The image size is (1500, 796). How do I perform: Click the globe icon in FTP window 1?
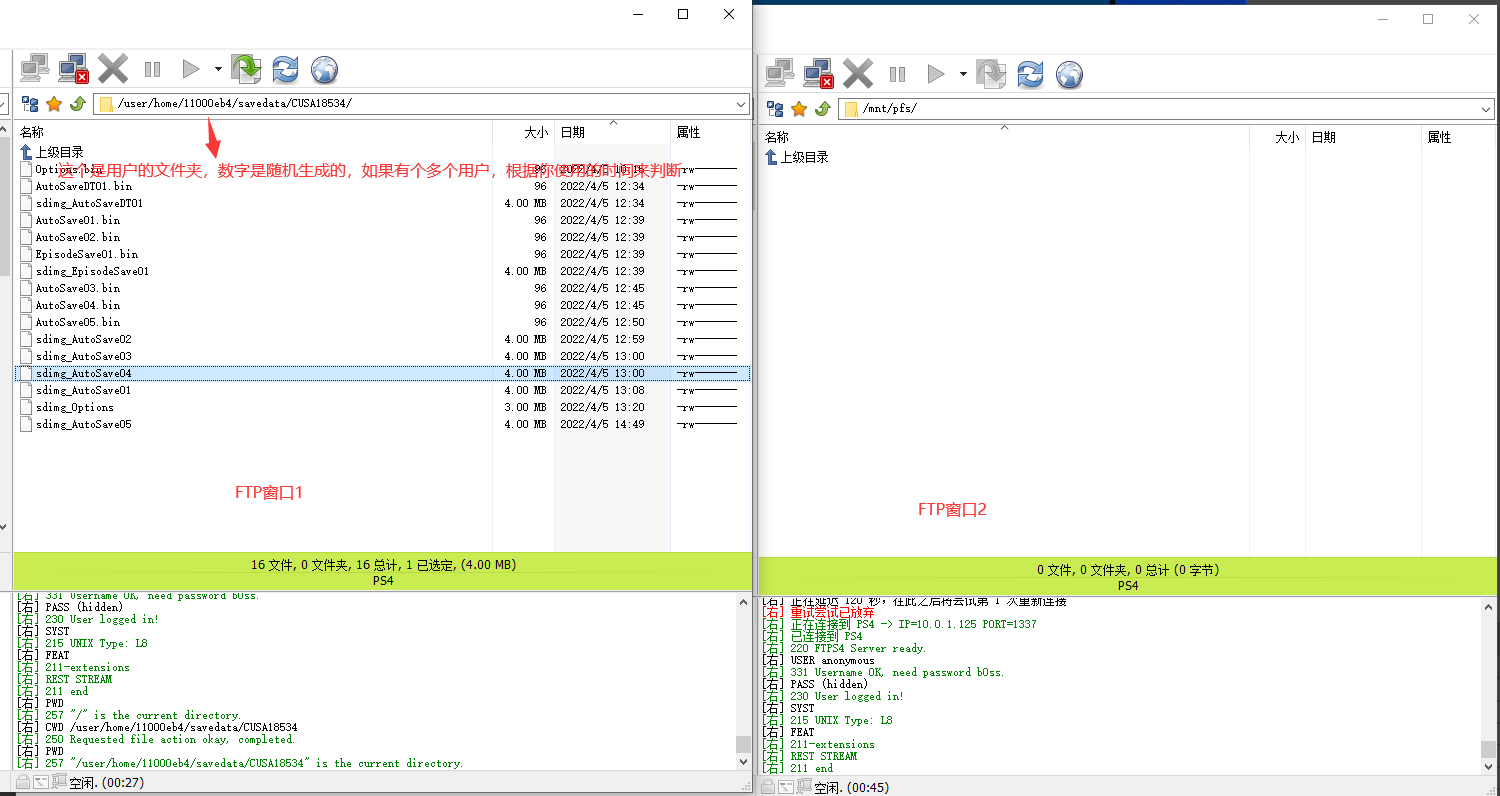tap(324, 69)
